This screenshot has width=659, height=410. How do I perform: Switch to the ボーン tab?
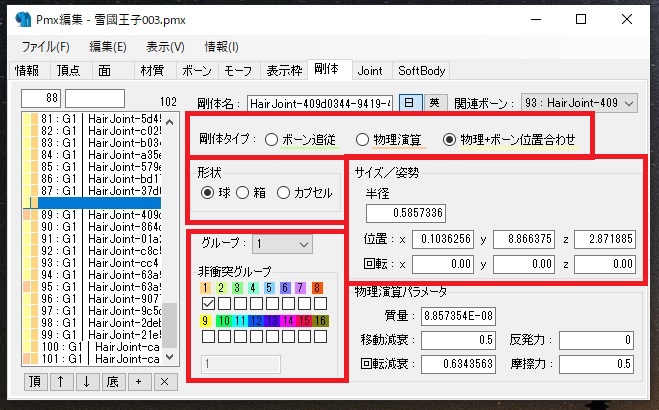[197, 71]
